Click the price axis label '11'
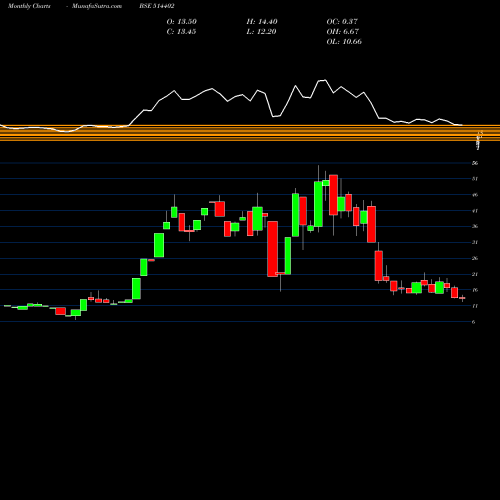 (x=475, y=306)
